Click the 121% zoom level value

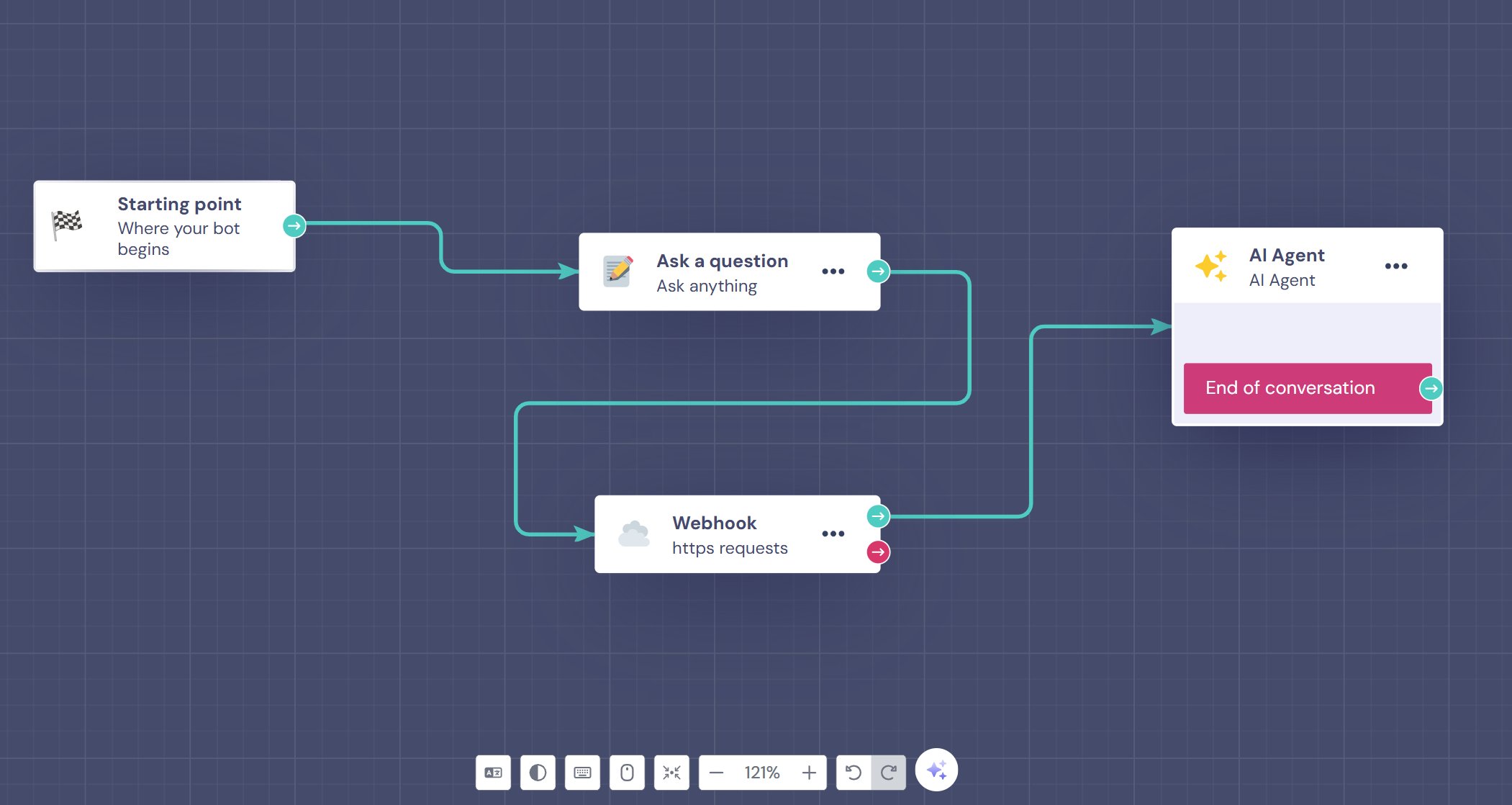coord(762,773)
